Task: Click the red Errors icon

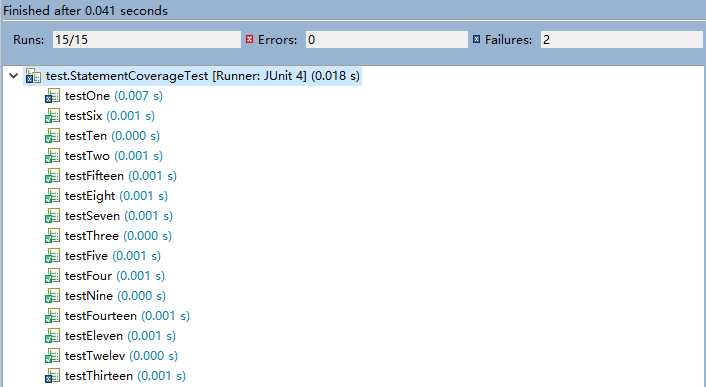Action: pyautogui.click(x=249, y=40)
